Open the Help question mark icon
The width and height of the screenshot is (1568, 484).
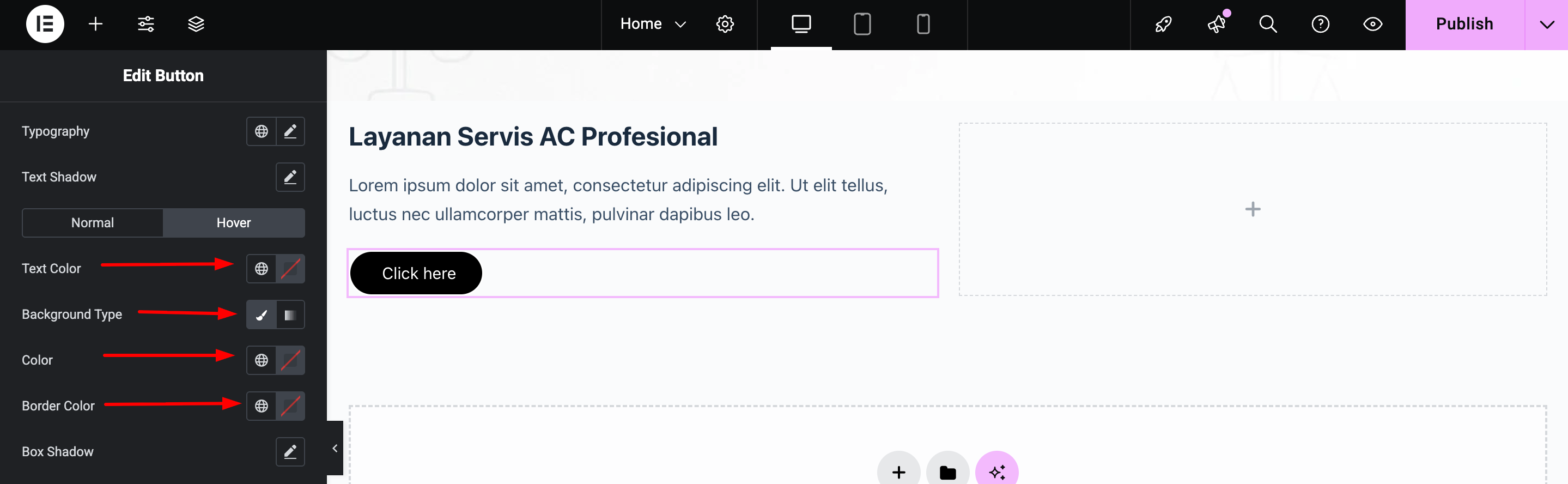pyautogui.click(x=1320, y=25)
